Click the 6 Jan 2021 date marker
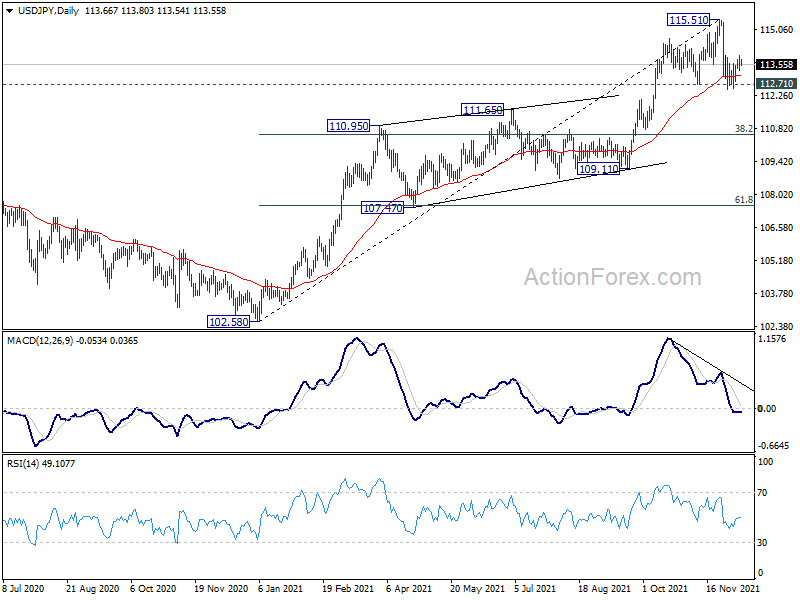This screenshot has height=600, width=800. [281, 589]
